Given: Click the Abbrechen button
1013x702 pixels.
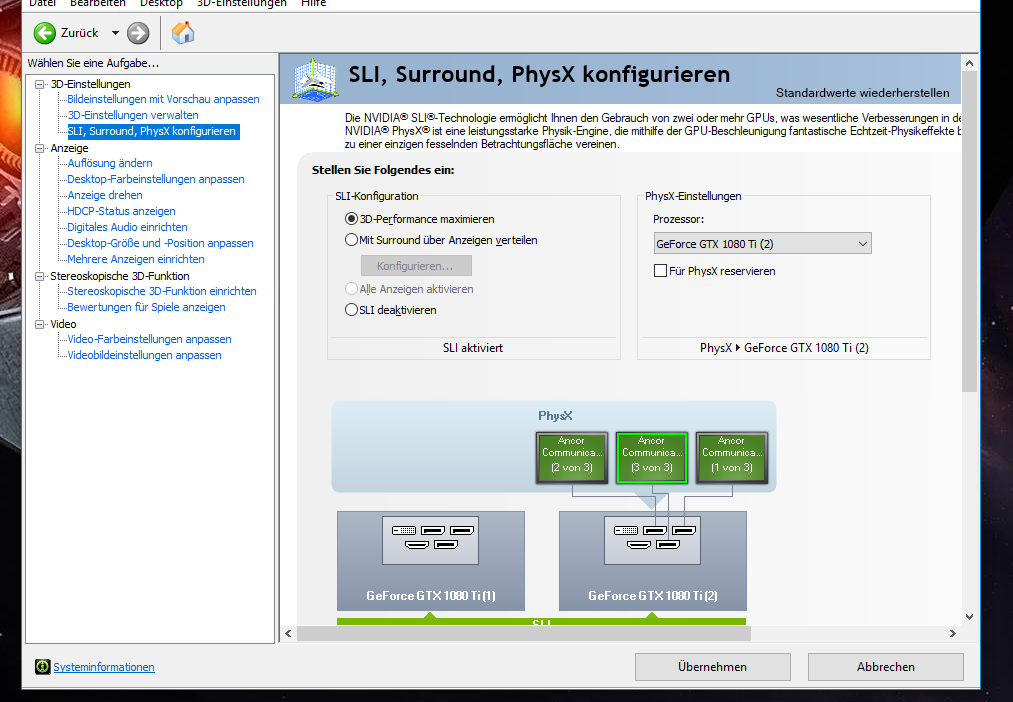Looking at the screenshot, I should (x=886, y=666).
